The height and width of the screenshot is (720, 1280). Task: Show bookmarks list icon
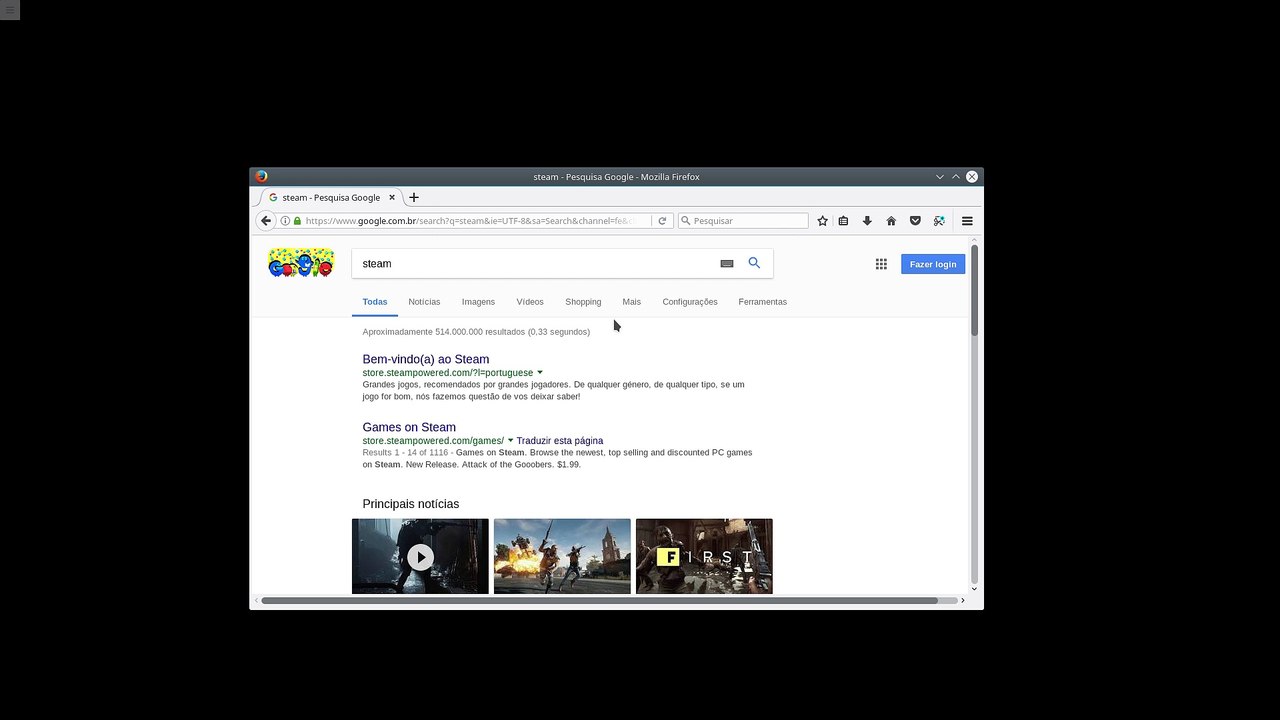pyautogui.click(x=843, y=221)
